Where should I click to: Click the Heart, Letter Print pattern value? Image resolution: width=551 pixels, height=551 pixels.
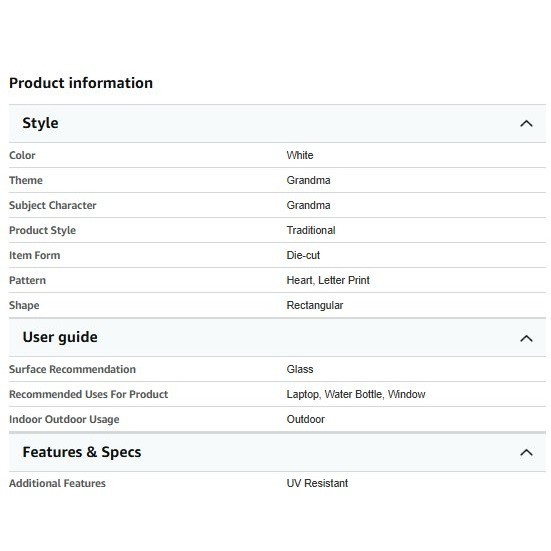(x=328, y=280)
